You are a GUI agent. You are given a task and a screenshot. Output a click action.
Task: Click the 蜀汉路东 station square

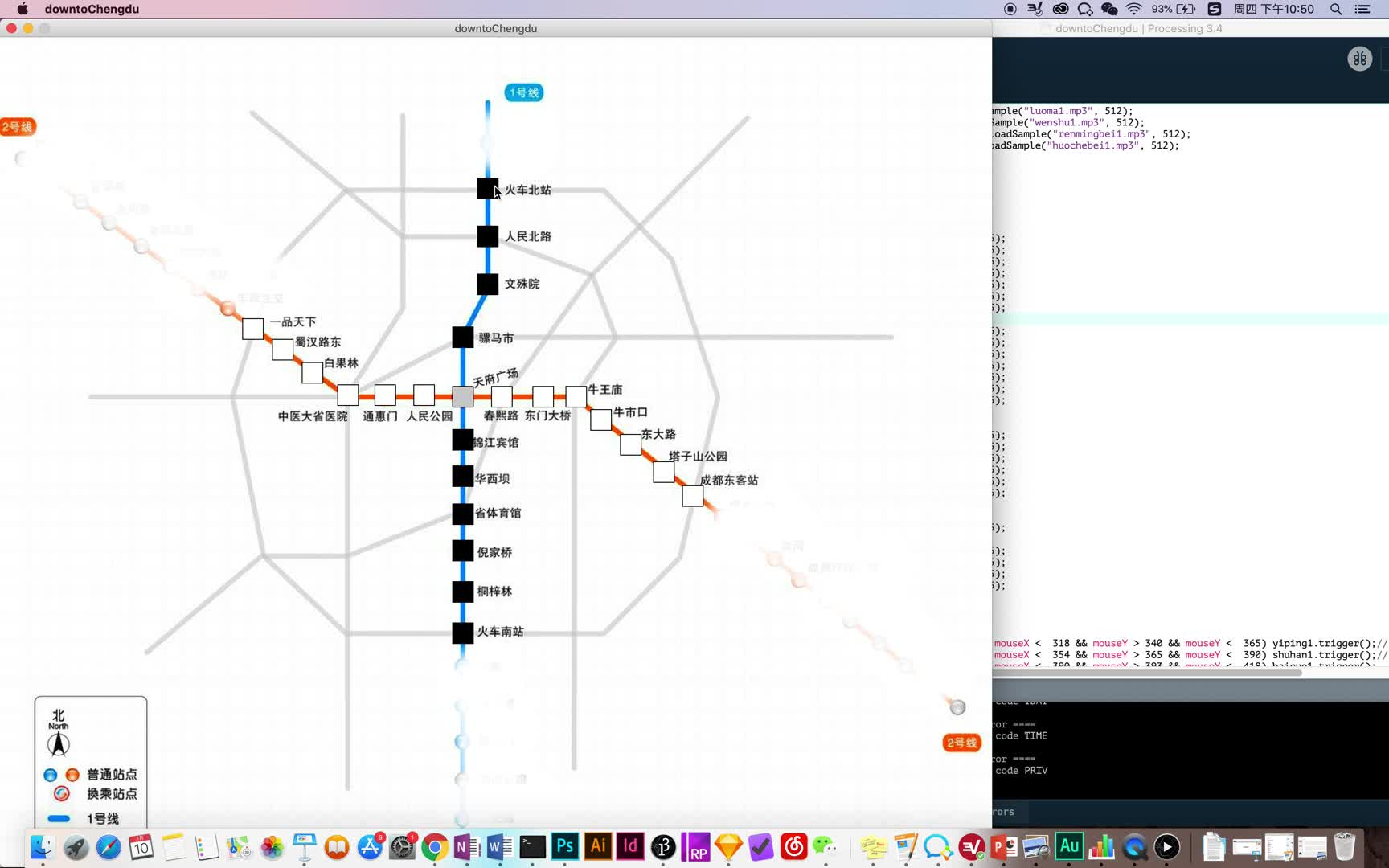click(x=282, y=350)
